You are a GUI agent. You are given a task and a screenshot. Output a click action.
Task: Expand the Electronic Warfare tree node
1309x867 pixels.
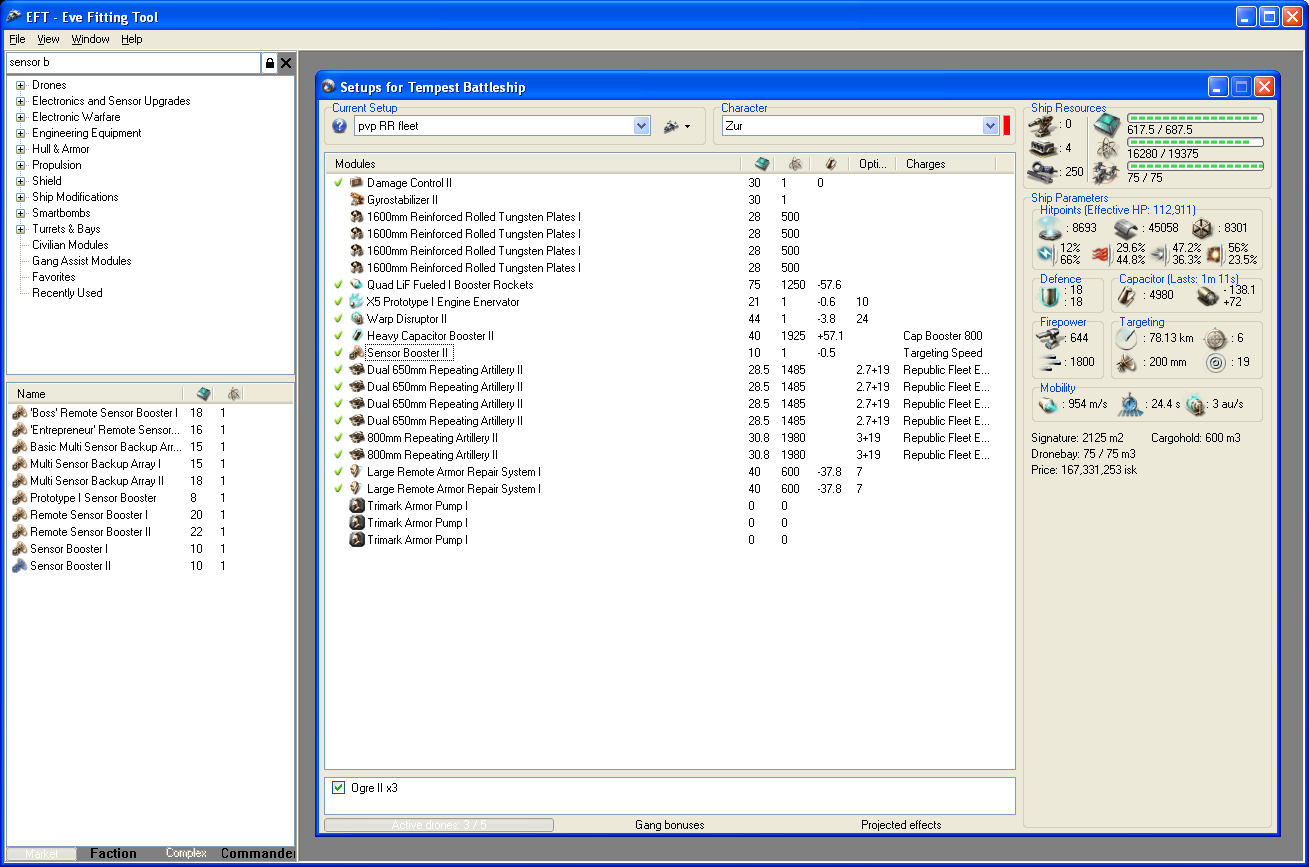coord(20,117)
